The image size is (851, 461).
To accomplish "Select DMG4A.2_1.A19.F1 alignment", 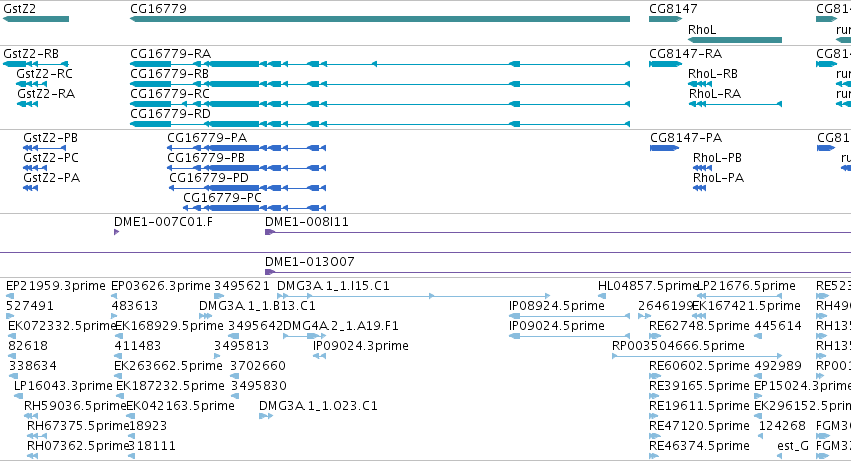I will click(x=304, y=336).
